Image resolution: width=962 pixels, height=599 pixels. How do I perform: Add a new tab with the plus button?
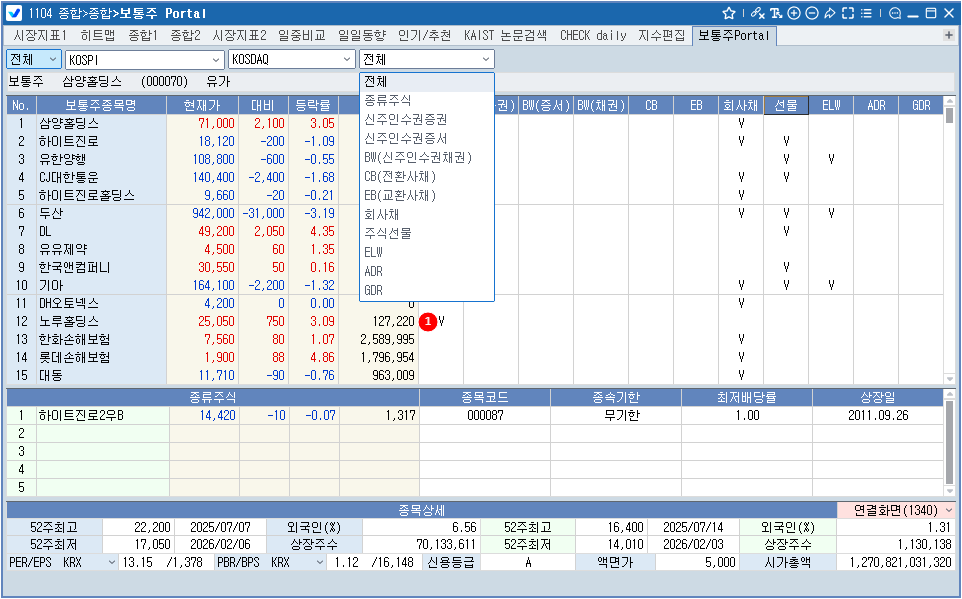(948, 35)
